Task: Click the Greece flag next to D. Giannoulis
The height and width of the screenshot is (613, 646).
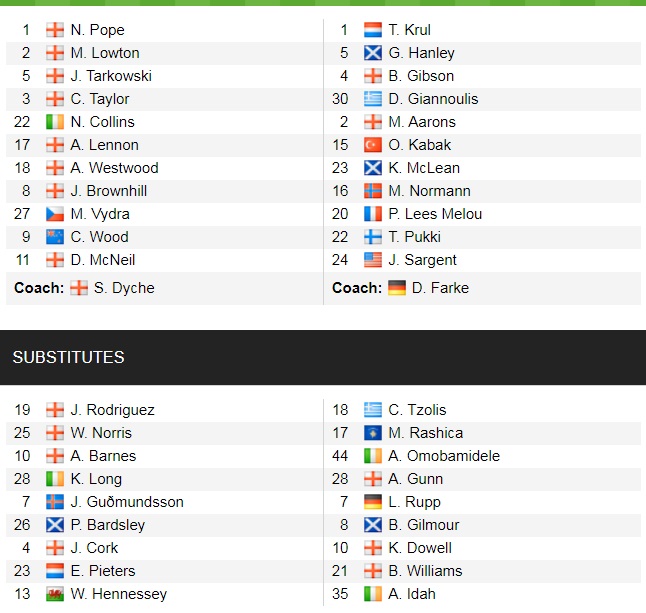Action: coord(372,99)
